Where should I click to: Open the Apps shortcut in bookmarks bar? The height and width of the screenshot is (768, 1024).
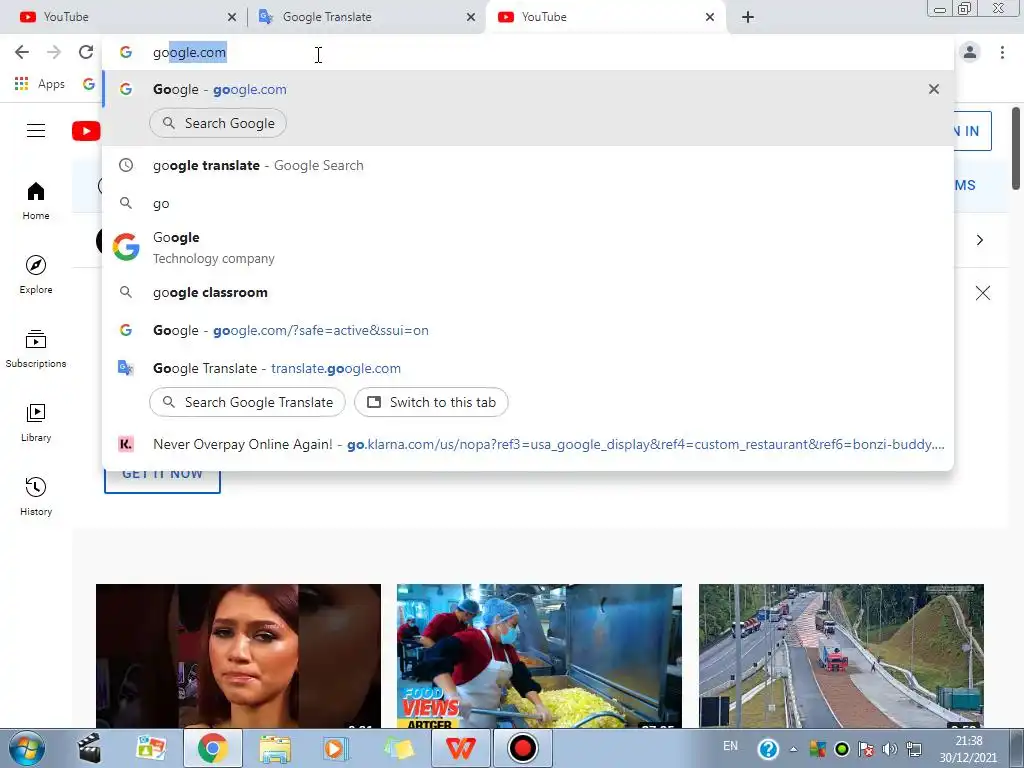click(x=40, y=84)
